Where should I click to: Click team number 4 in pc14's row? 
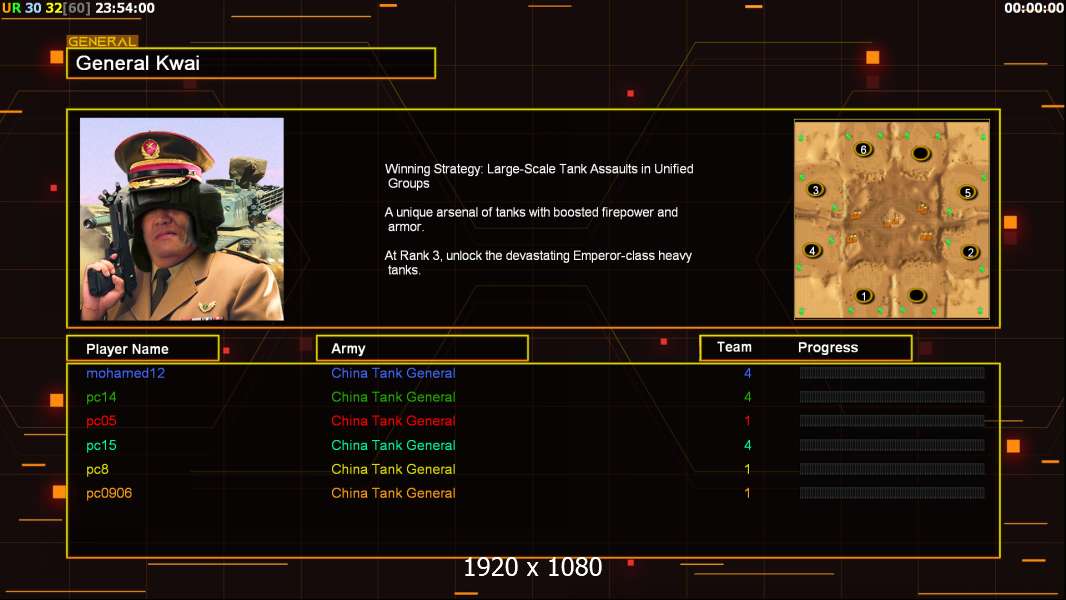(x=747, y=397)
